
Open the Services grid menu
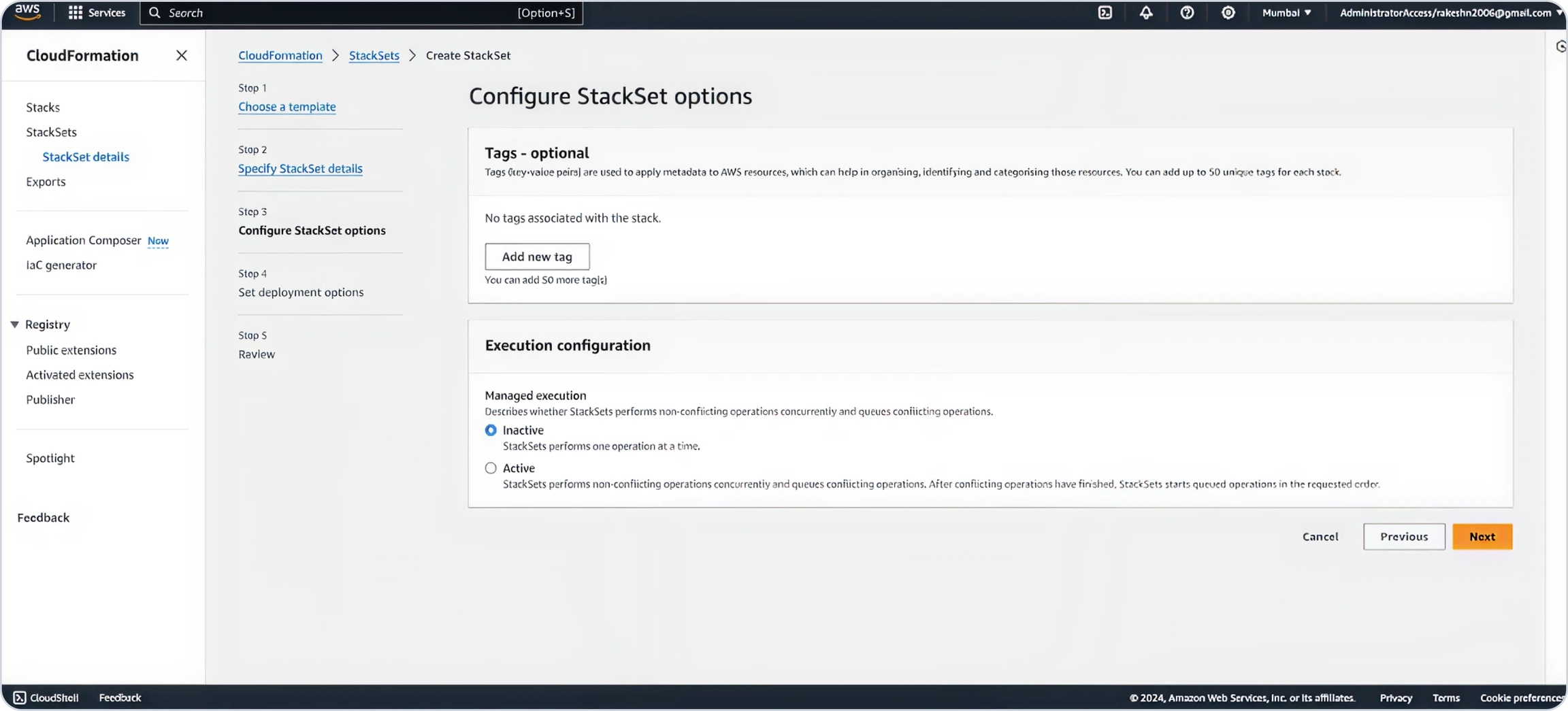coord(76,12)
